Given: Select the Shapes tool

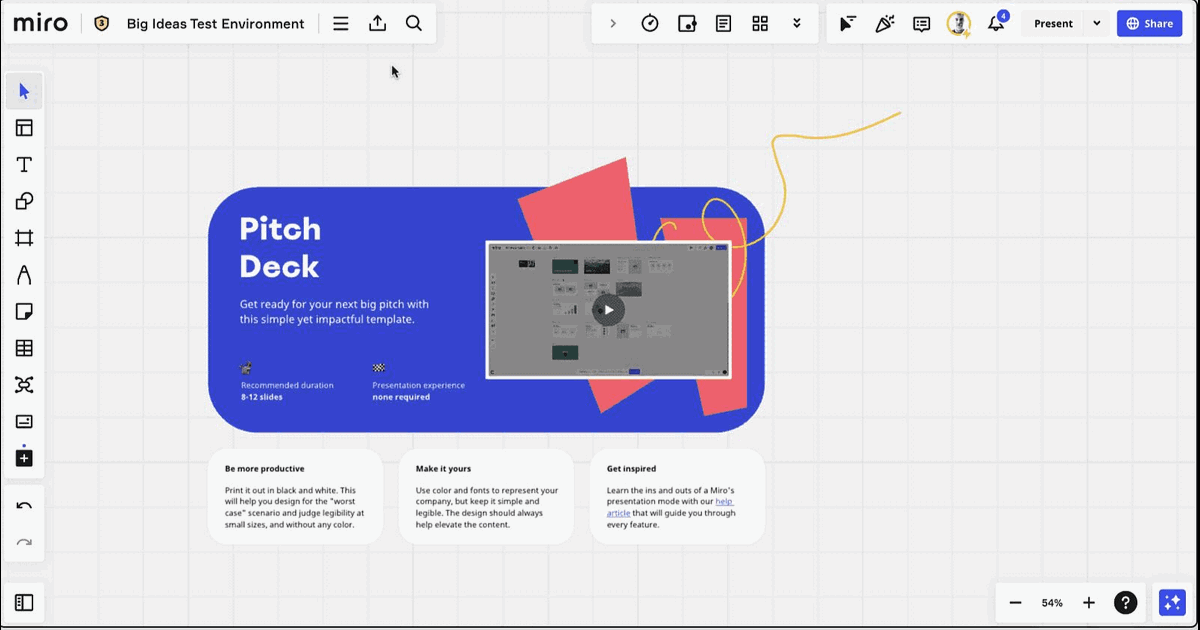Looking at the screenshot, I should (24, 201).
